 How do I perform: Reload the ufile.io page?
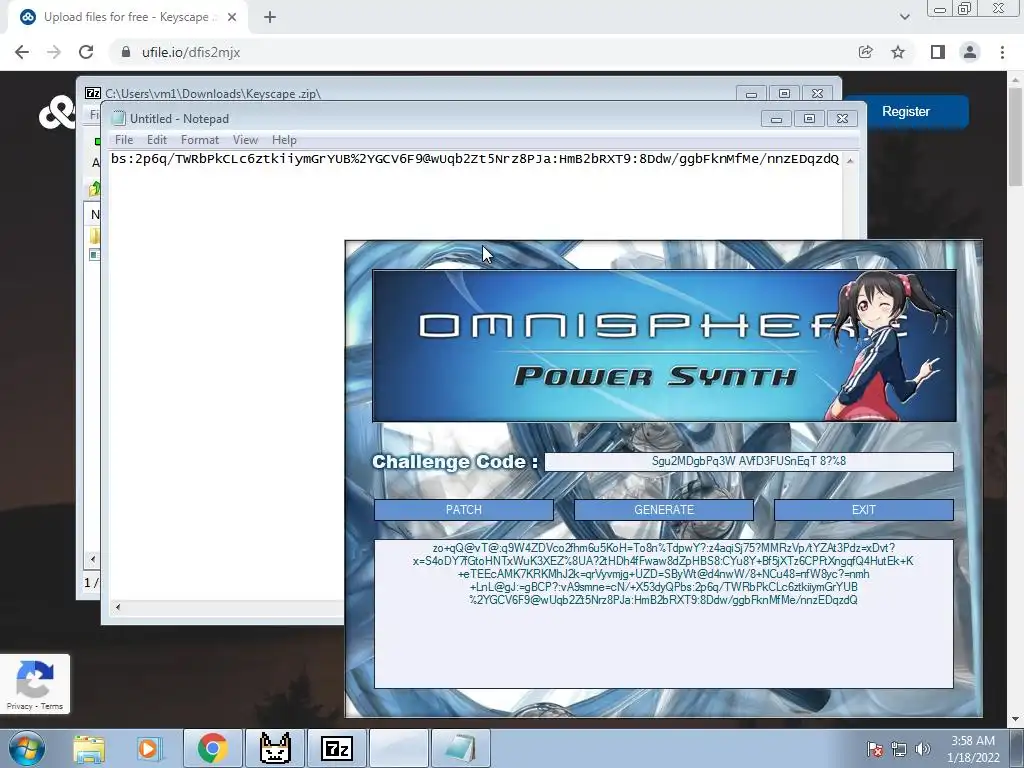point(86,52)
